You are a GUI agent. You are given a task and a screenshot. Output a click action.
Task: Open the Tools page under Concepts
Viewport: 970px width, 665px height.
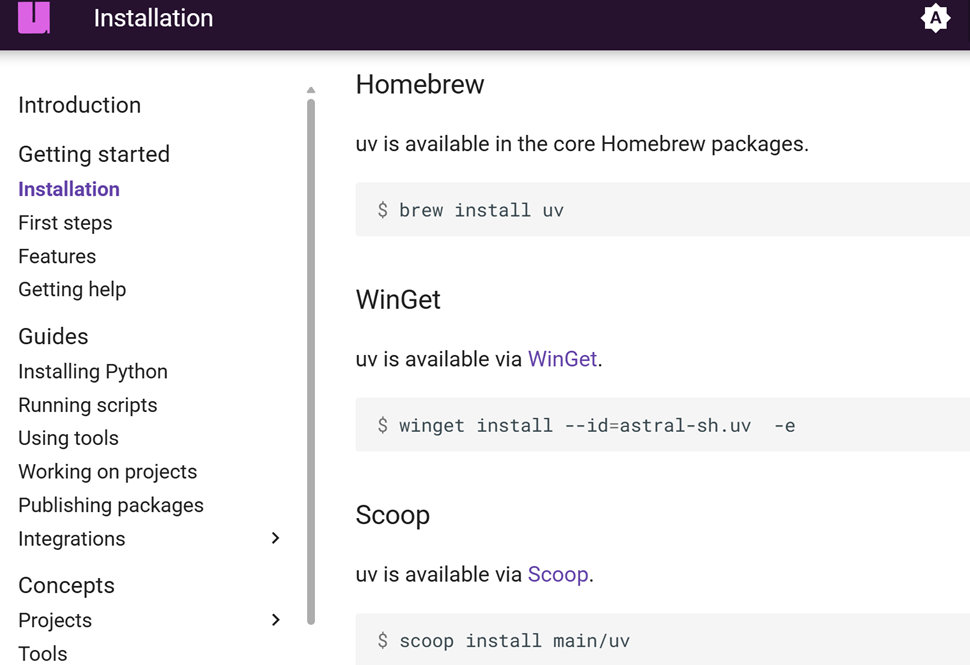[43, 653]
